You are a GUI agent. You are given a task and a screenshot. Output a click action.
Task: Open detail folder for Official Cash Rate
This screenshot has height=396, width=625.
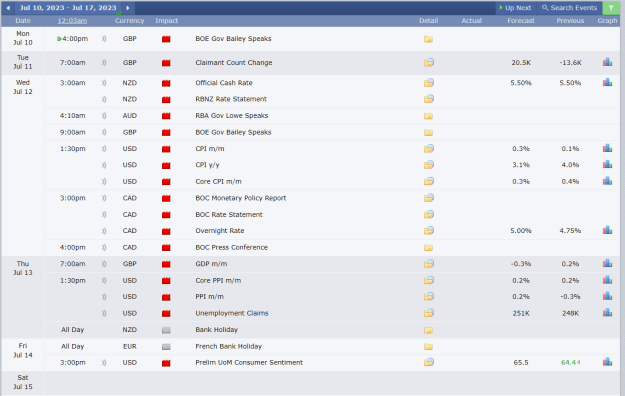click(x=428, y=83)
